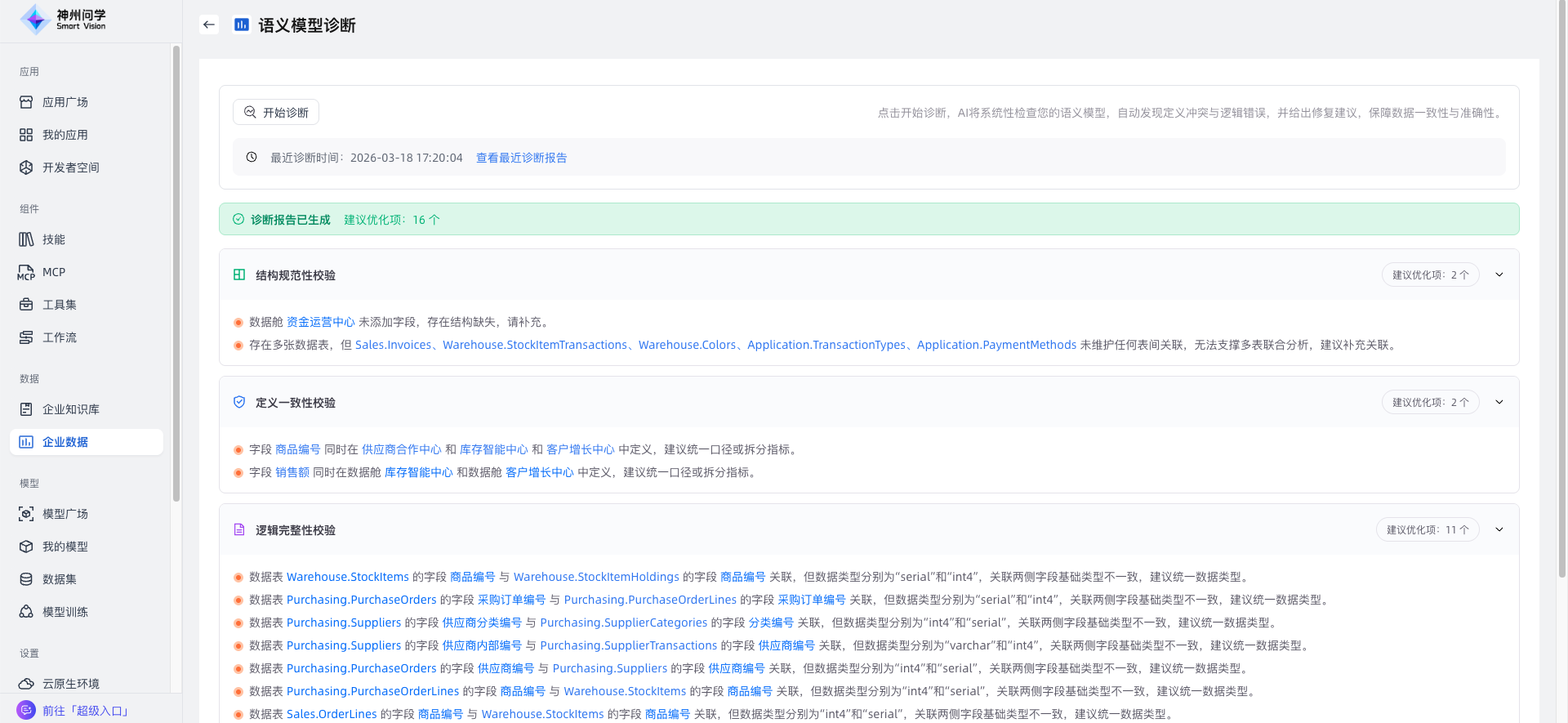Click the MCP icon in sidebar
Screen dimensions: 1568x723
[26, 272]
